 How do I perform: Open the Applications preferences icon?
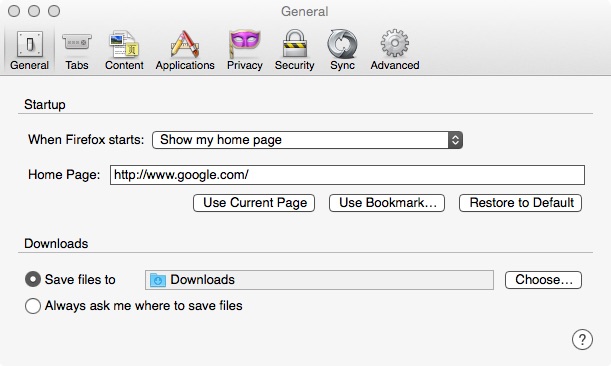coord(185,44)
